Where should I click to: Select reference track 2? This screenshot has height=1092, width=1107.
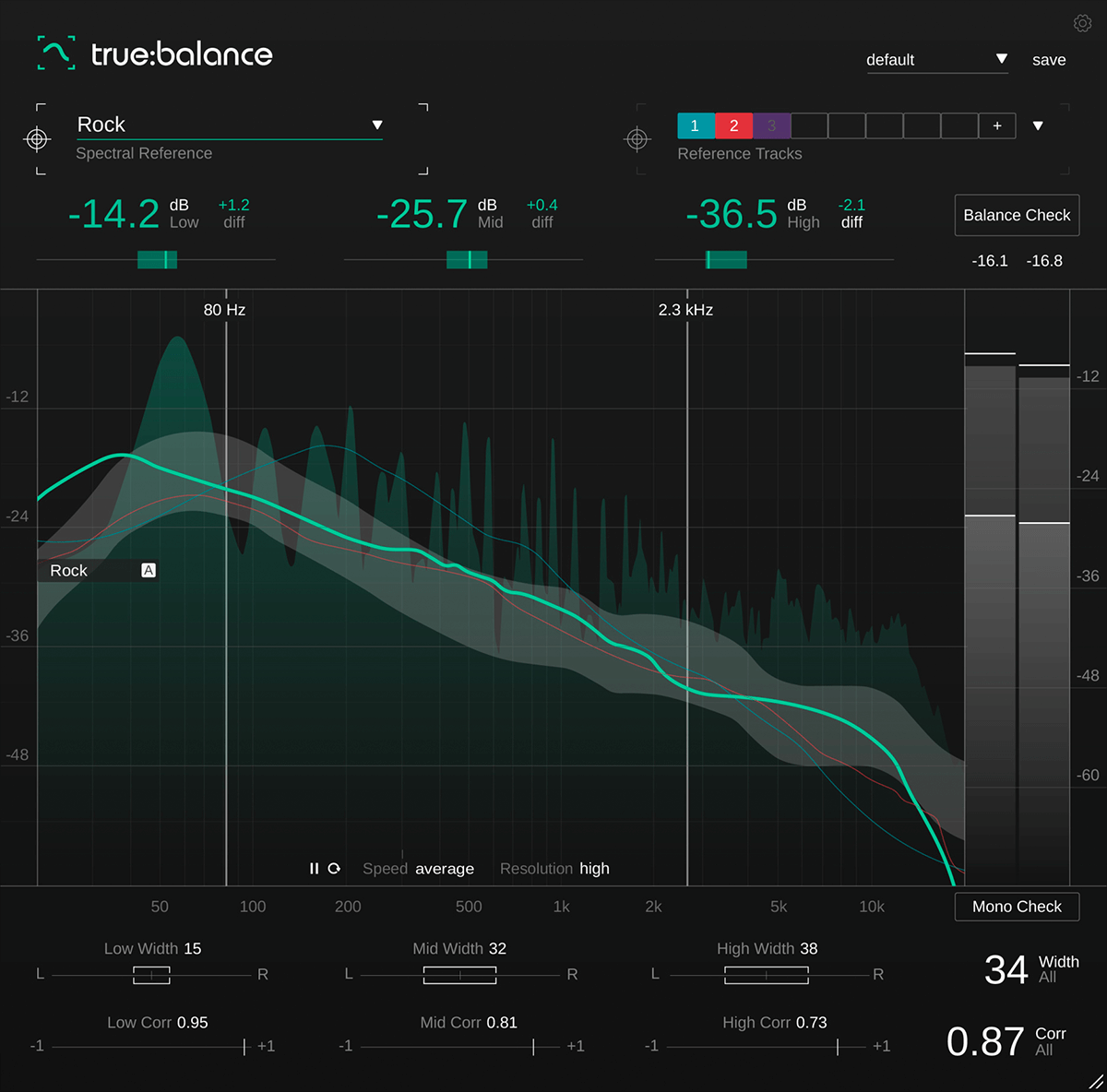point(733,125)
